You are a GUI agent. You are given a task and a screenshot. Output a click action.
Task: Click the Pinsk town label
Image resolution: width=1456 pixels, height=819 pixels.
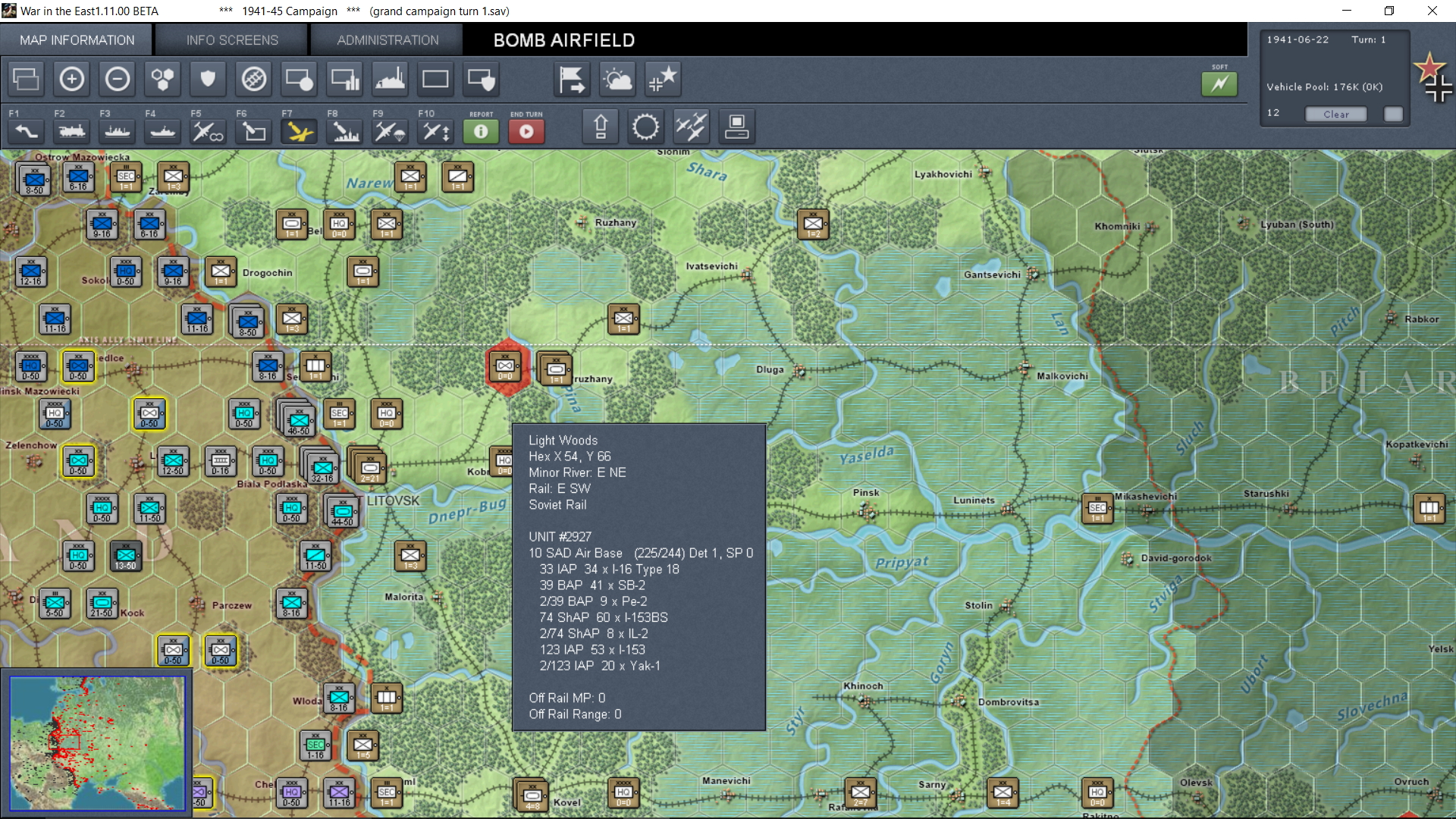[866, 492]
